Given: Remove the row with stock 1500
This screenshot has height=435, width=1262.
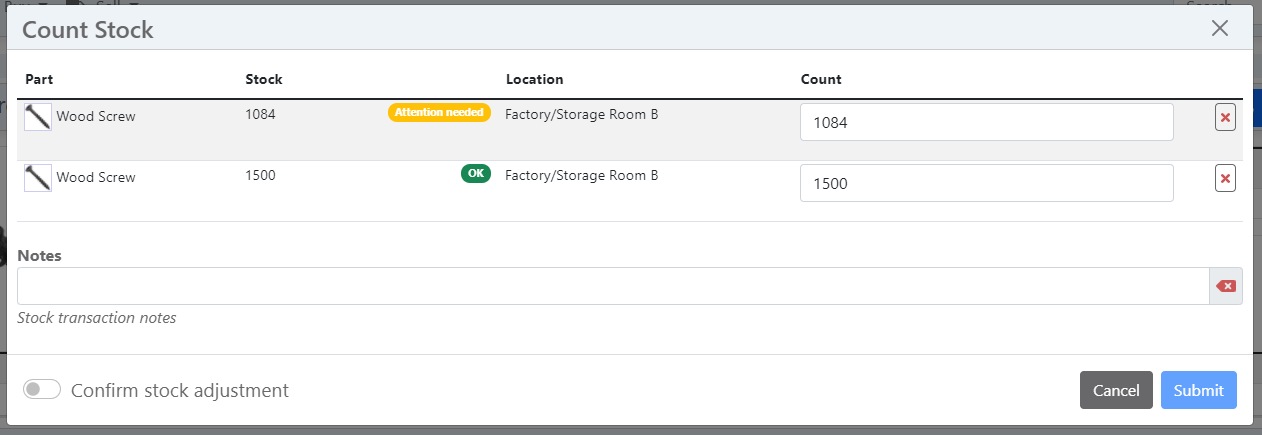Looking at the screenshot, I should pyautogui.click(x=1225, y=178).
